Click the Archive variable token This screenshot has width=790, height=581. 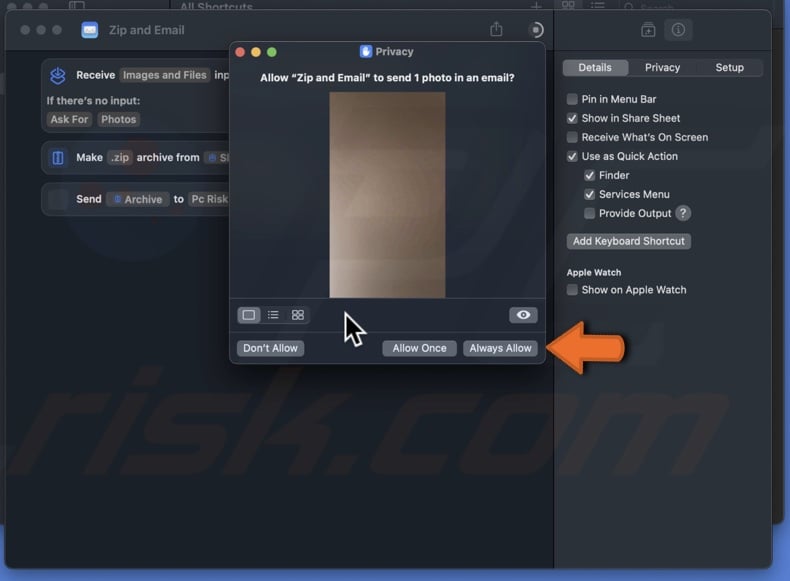[x=138, y=199]
